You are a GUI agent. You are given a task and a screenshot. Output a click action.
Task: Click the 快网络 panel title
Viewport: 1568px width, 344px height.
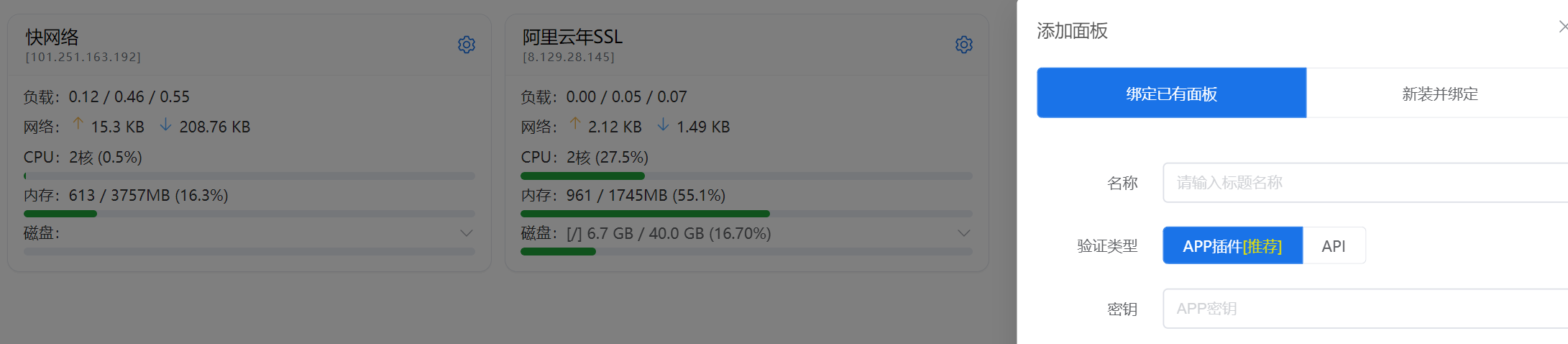pos(52,37)
